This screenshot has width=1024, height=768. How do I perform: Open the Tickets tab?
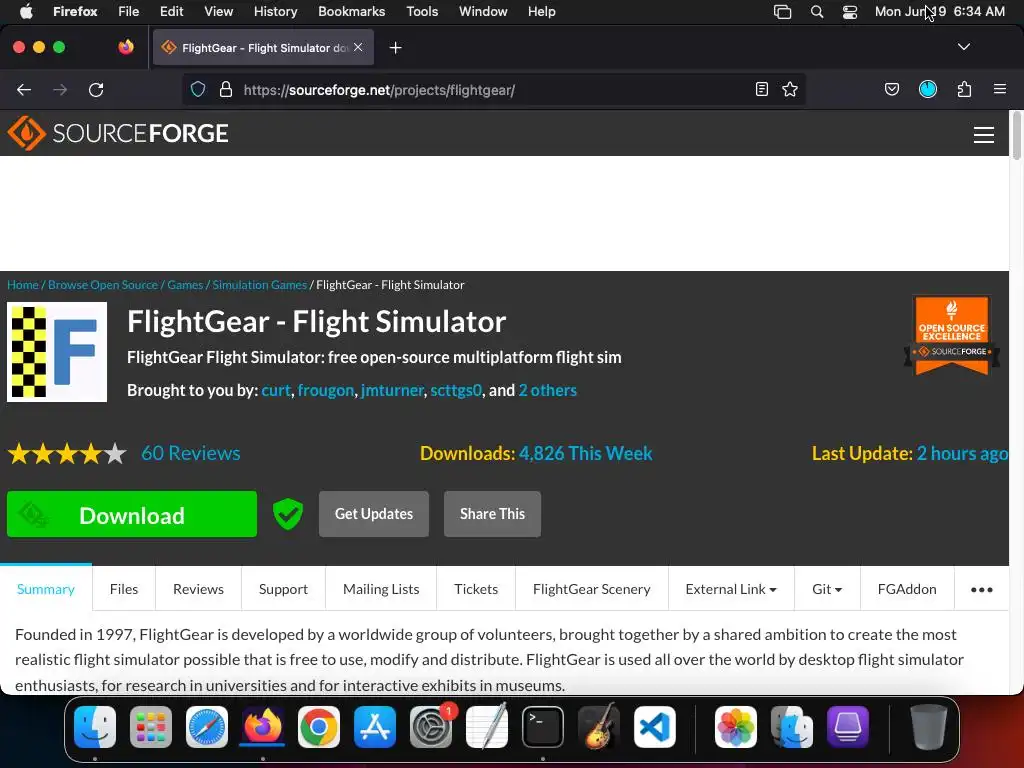tap(476, 589)
